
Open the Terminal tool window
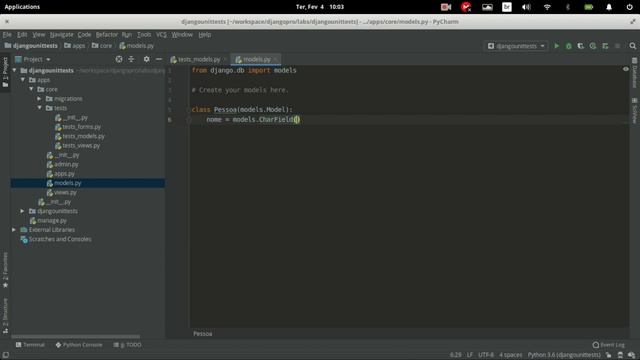(x=30, y=345)
